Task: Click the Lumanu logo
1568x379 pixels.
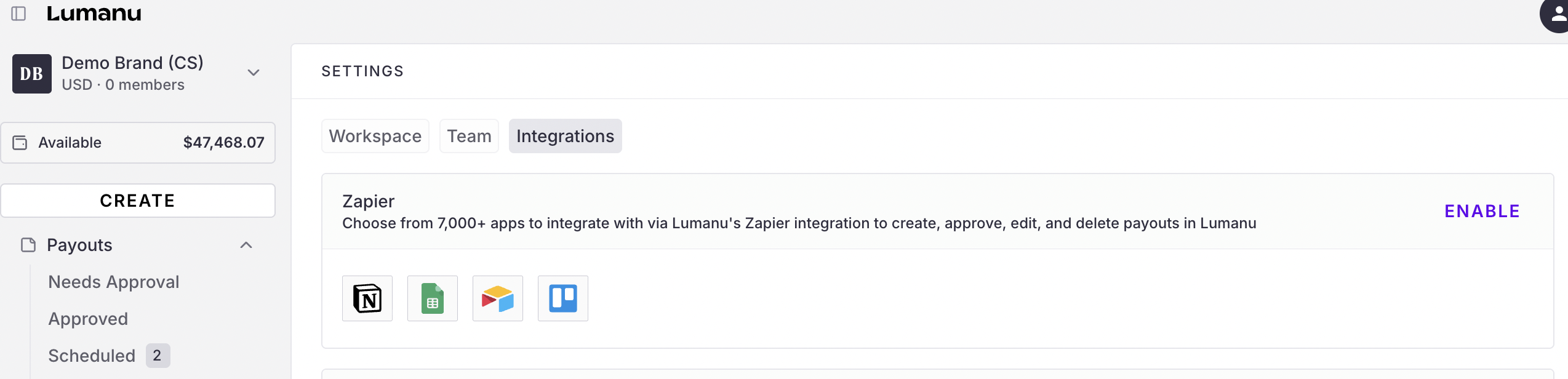Action: point(94,14)
